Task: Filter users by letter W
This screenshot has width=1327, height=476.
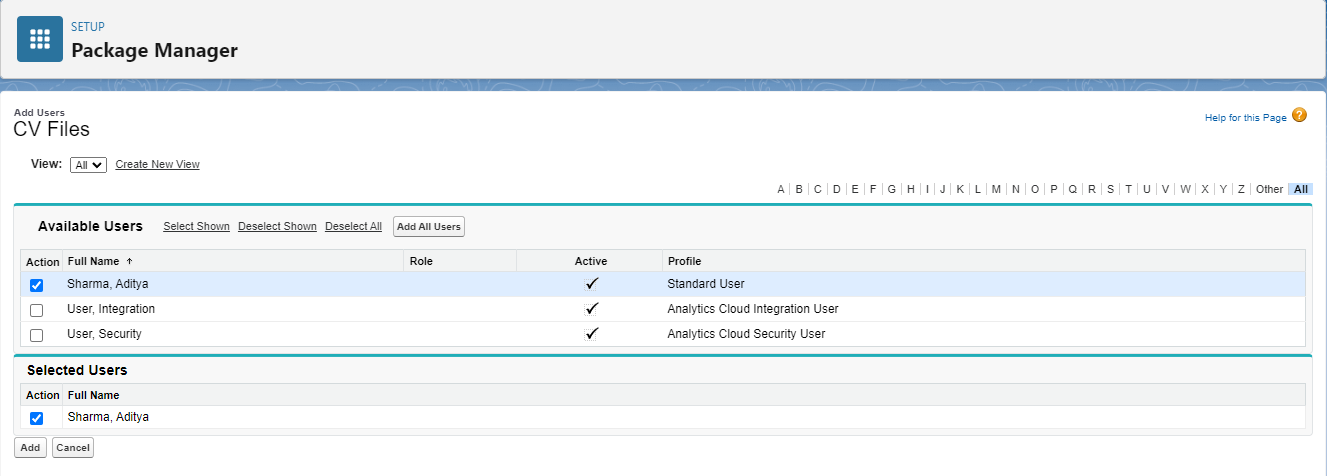Action: click(x=1185, y=189)
